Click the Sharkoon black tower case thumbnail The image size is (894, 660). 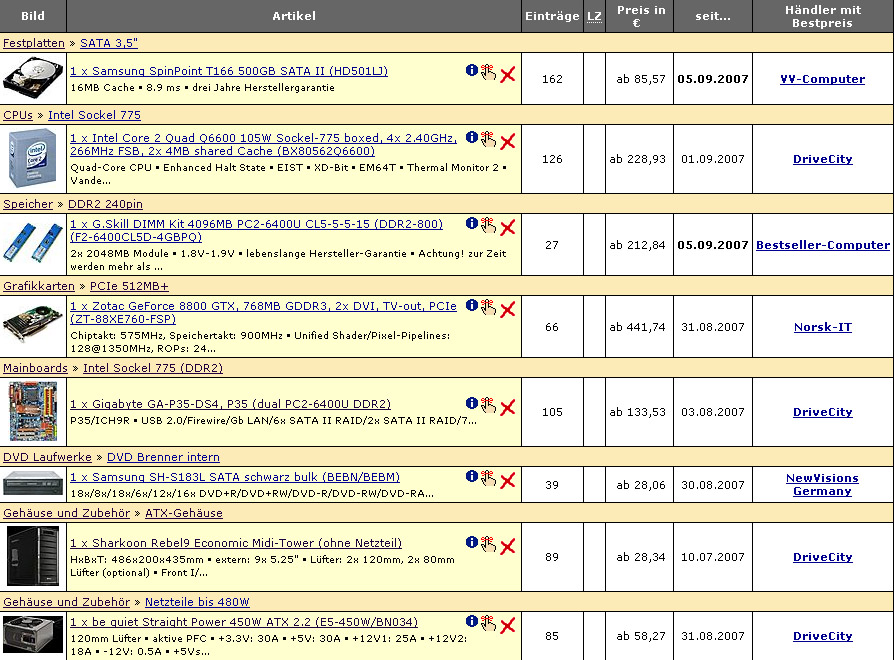(33, 556)
